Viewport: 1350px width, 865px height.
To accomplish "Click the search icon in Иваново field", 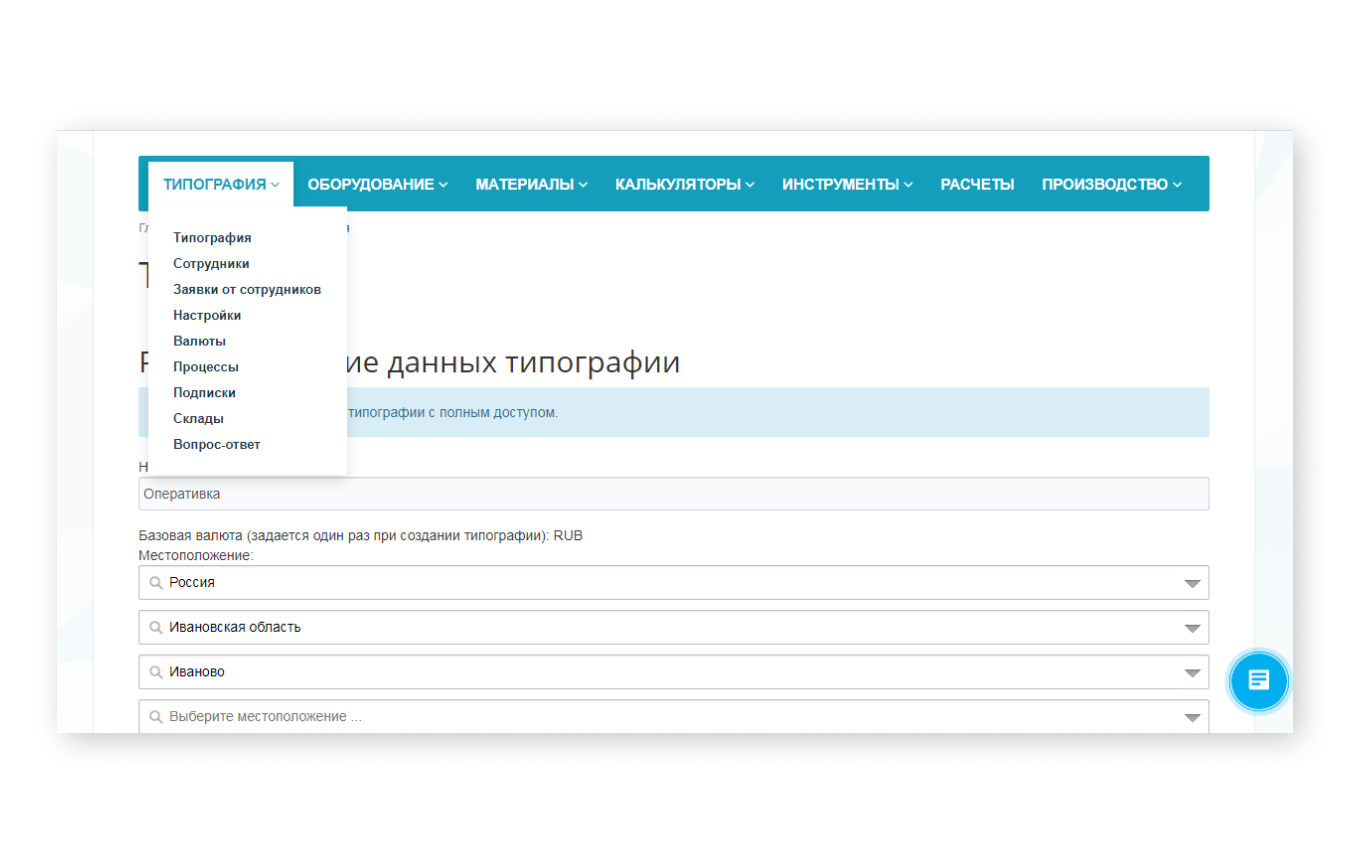I will coord(156,672).
